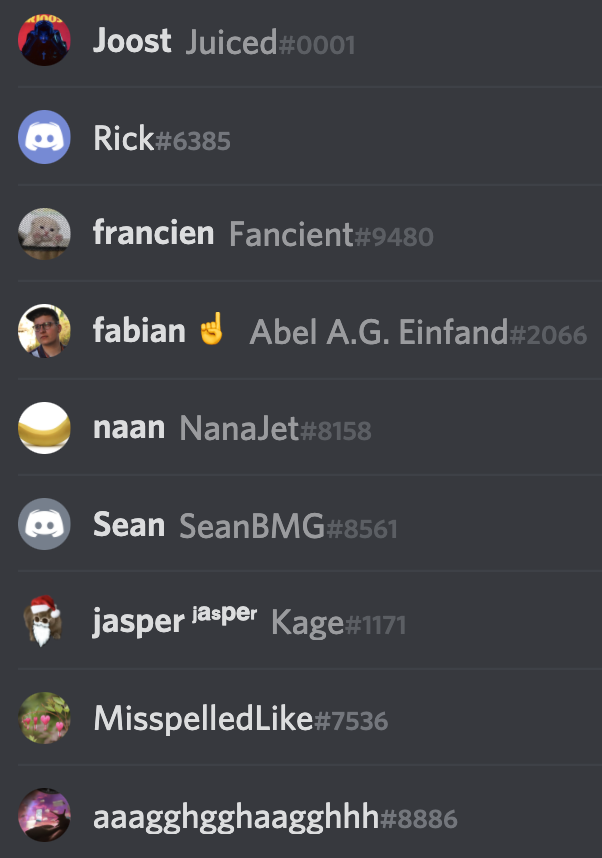
Task: Click fabian's profile photo with glasses
Action: pos(44,331)
